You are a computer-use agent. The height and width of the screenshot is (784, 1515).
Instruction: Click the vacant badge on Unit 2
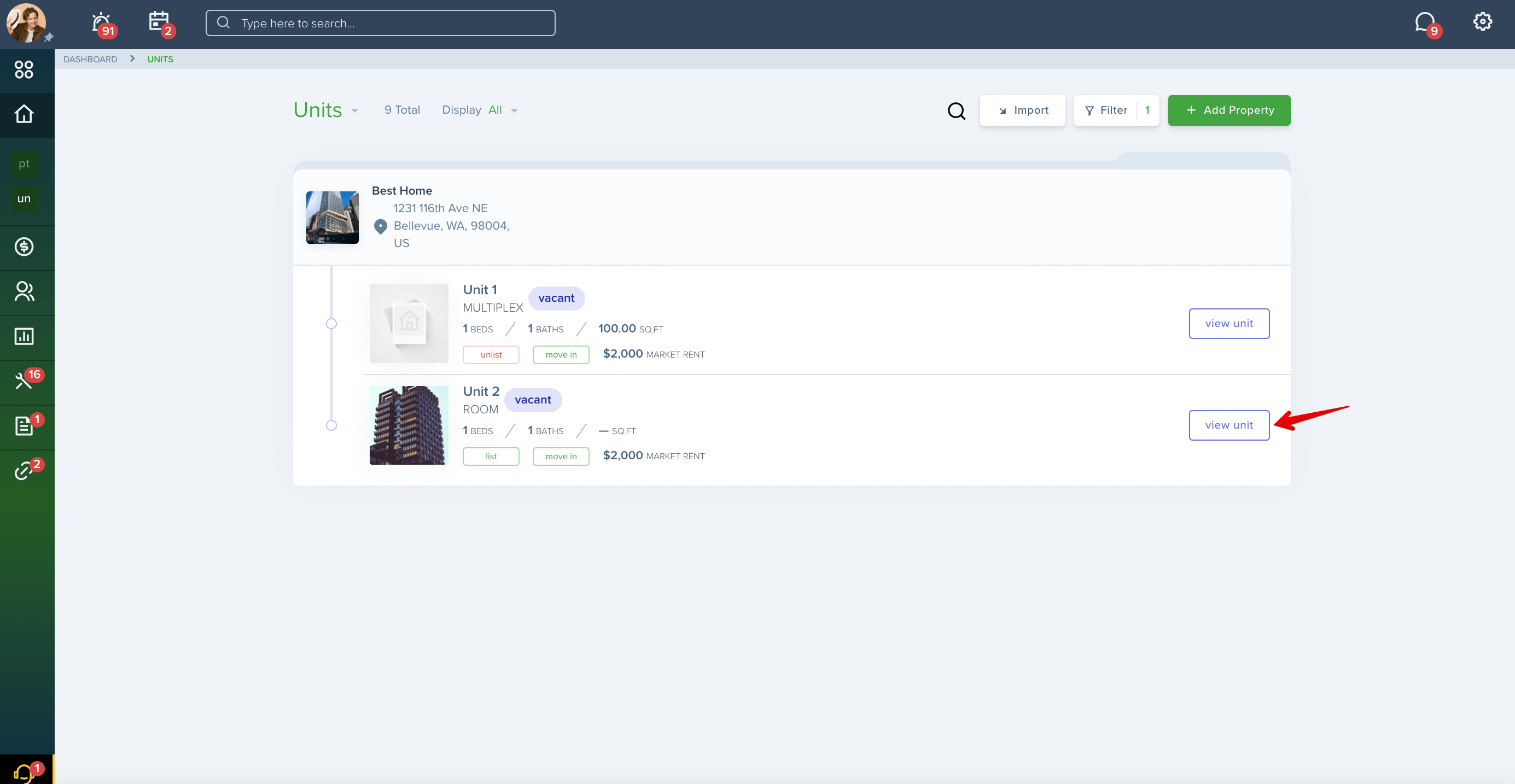[533, 400]
